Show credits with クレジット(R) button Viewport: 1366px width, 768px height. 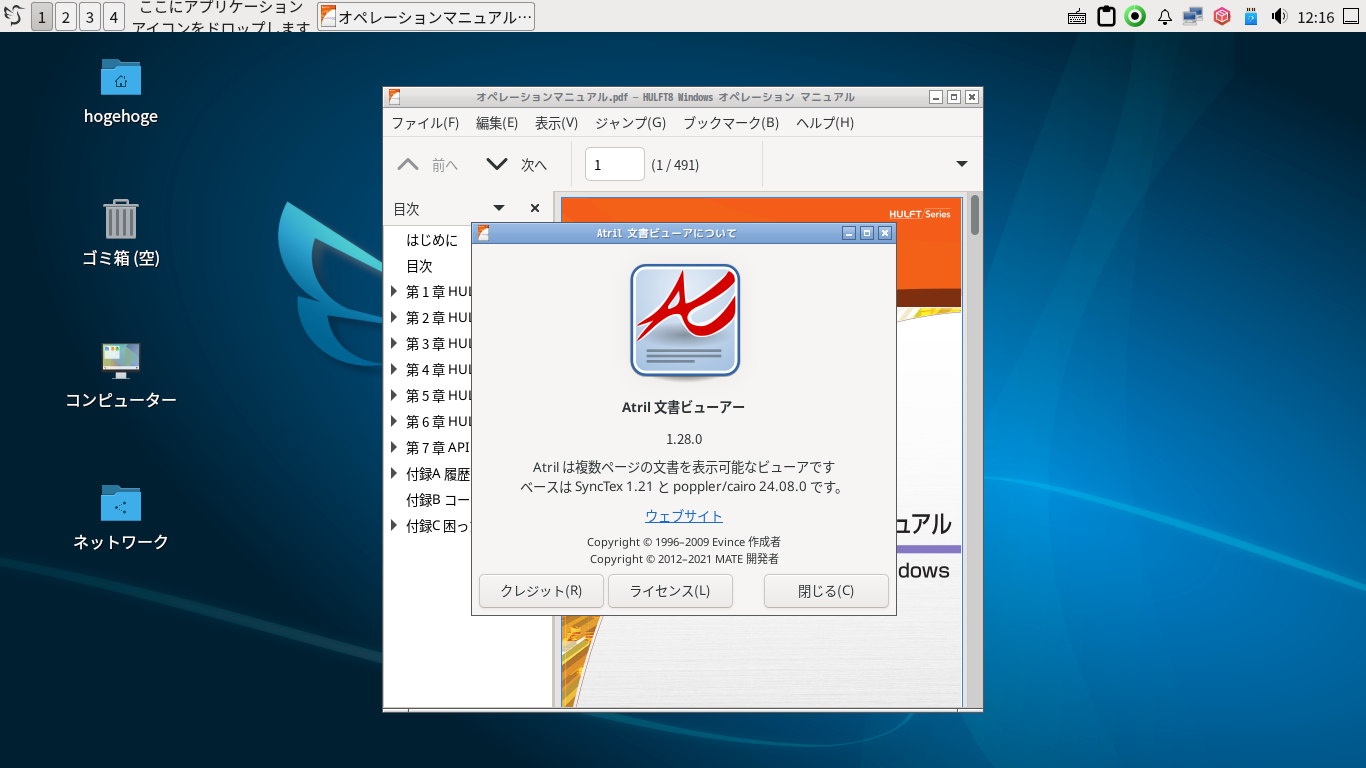[541, 591]
